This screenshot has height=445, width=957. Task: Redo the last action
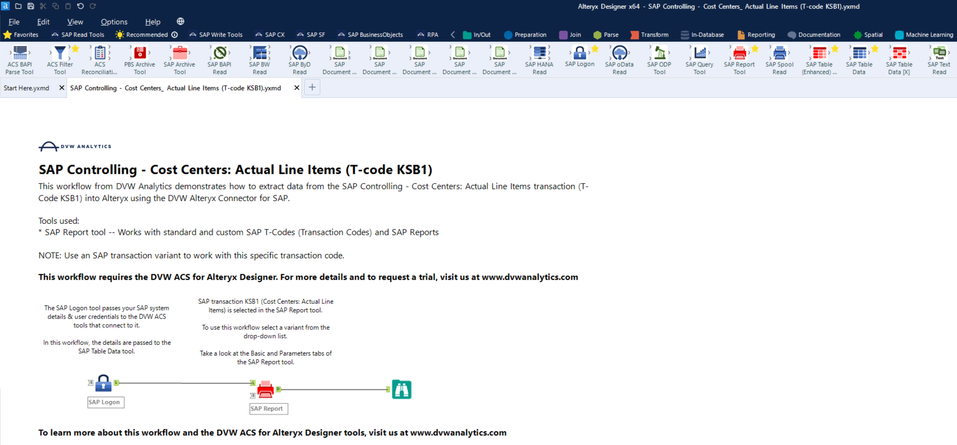point(92,6)
